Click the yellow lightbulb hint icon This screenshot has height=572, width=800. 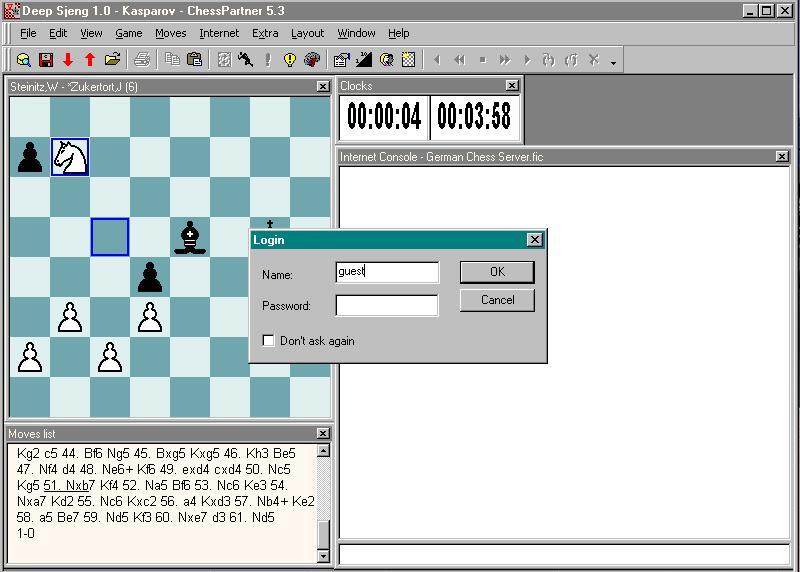click(290, 60)
